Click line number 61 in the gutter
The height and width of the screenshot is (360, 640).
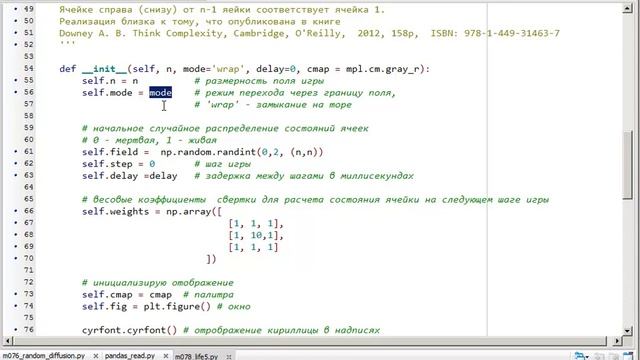(x=29, y=151)
